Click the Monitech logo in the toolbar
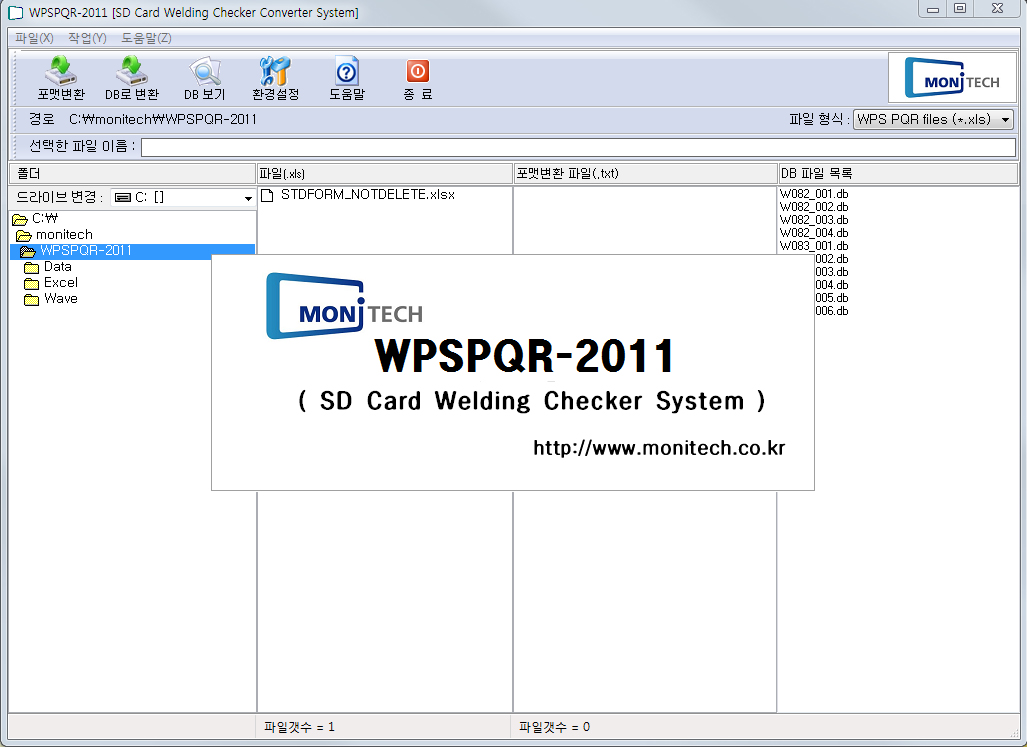This screenshot has width=1027, height=747. point(952,78)
